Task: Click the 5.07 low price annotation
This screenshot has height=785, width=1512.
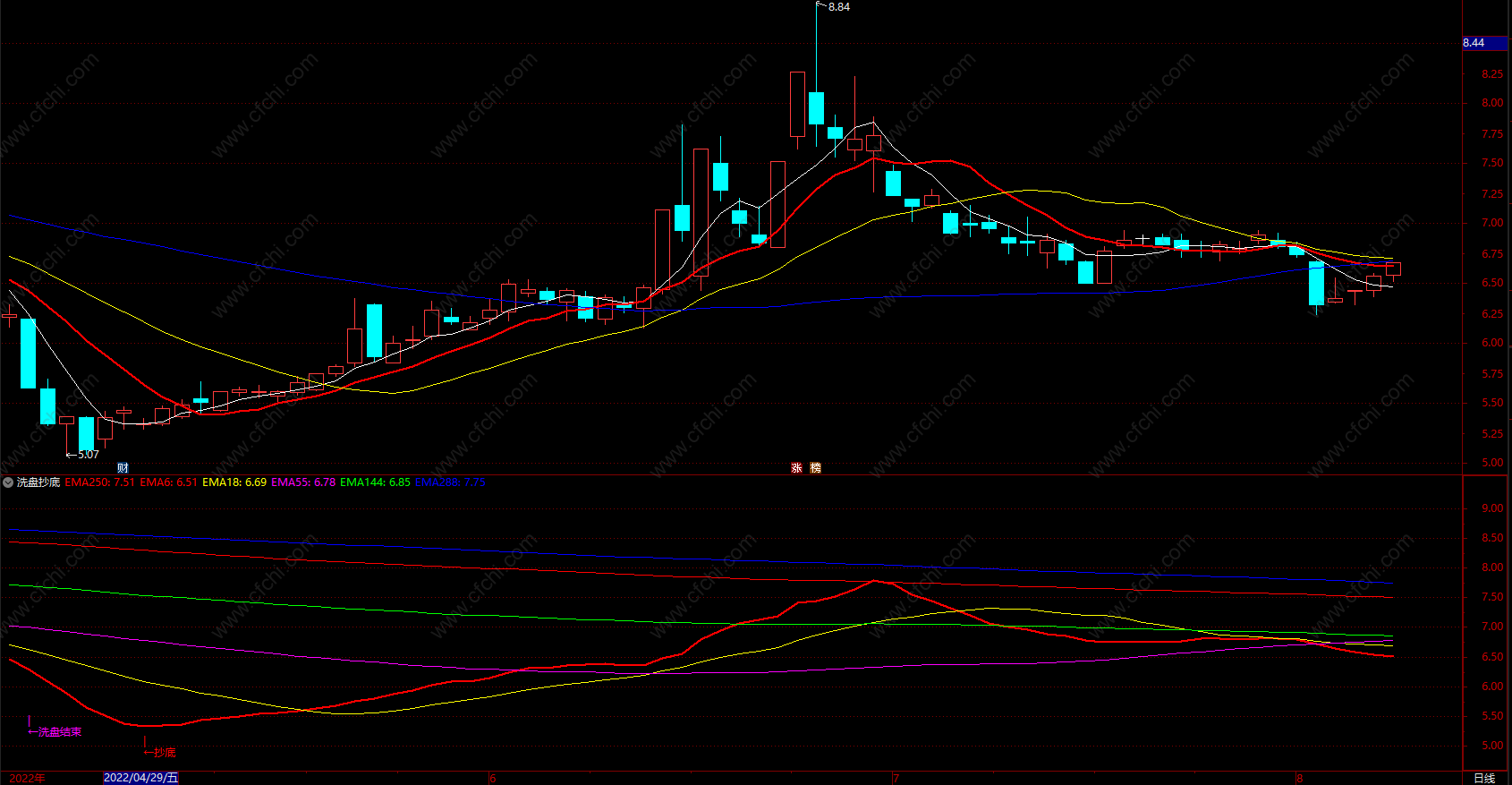Action: click(89, 455)
